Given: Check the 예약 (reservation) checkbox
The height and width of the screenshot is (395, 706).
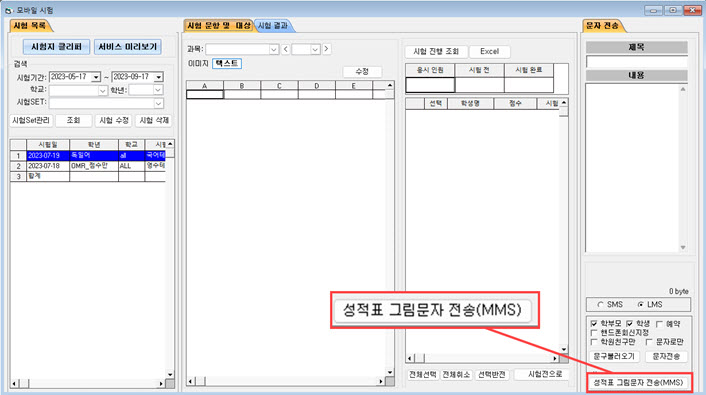Looking at the screenshot, I should click(660, 324).
